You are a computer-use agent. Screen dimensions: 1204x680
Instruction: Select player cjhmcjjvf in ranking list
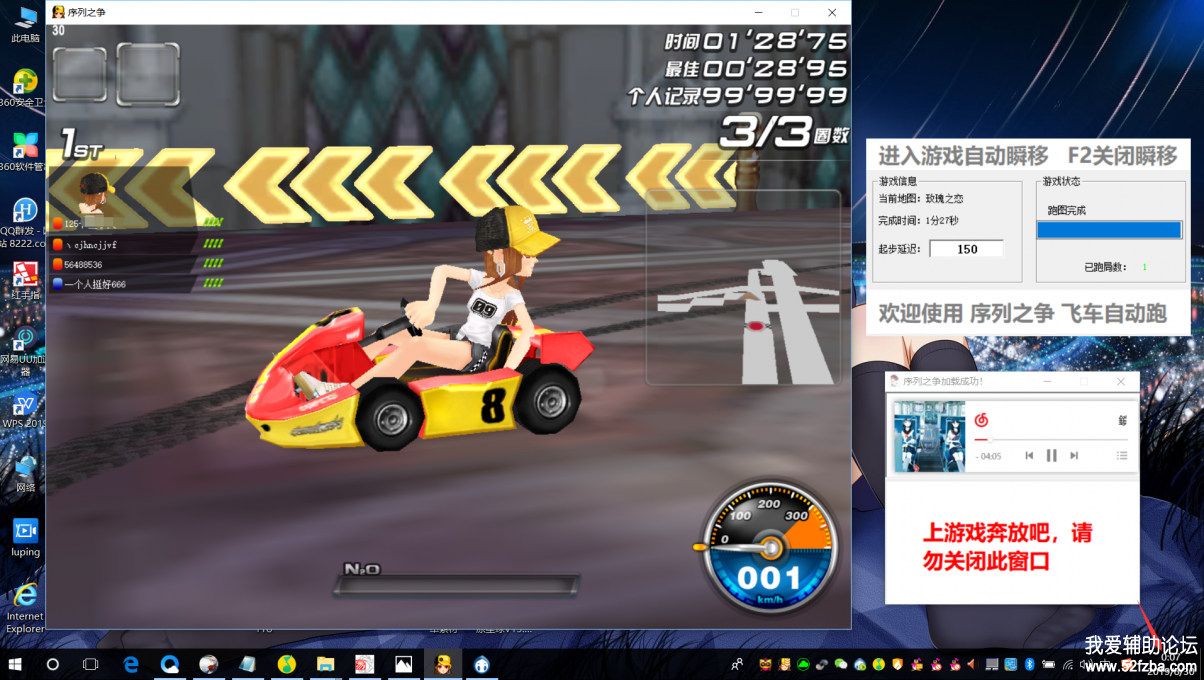tap(91, 244)
